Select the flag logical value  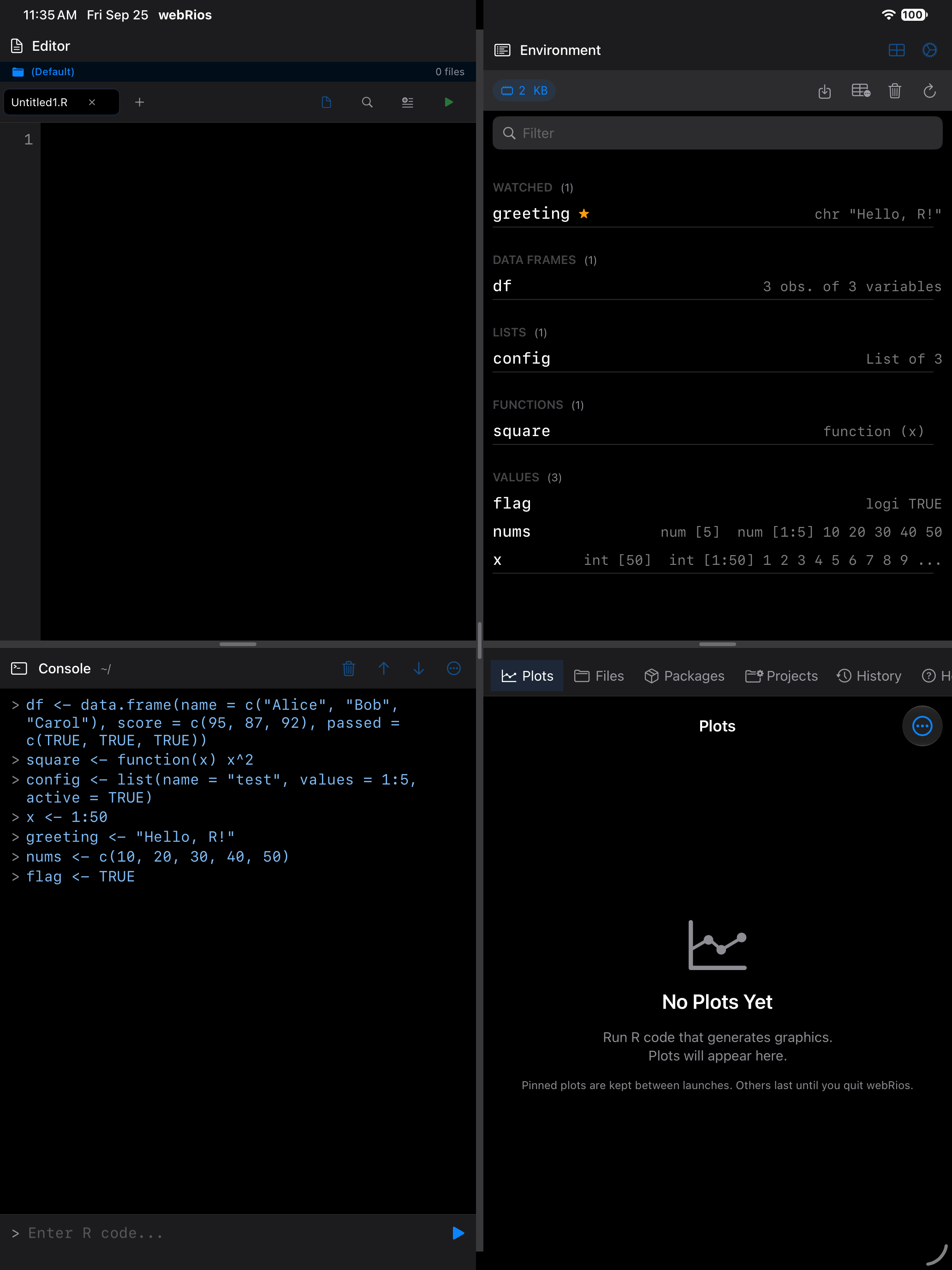click(x=717, y=503)
